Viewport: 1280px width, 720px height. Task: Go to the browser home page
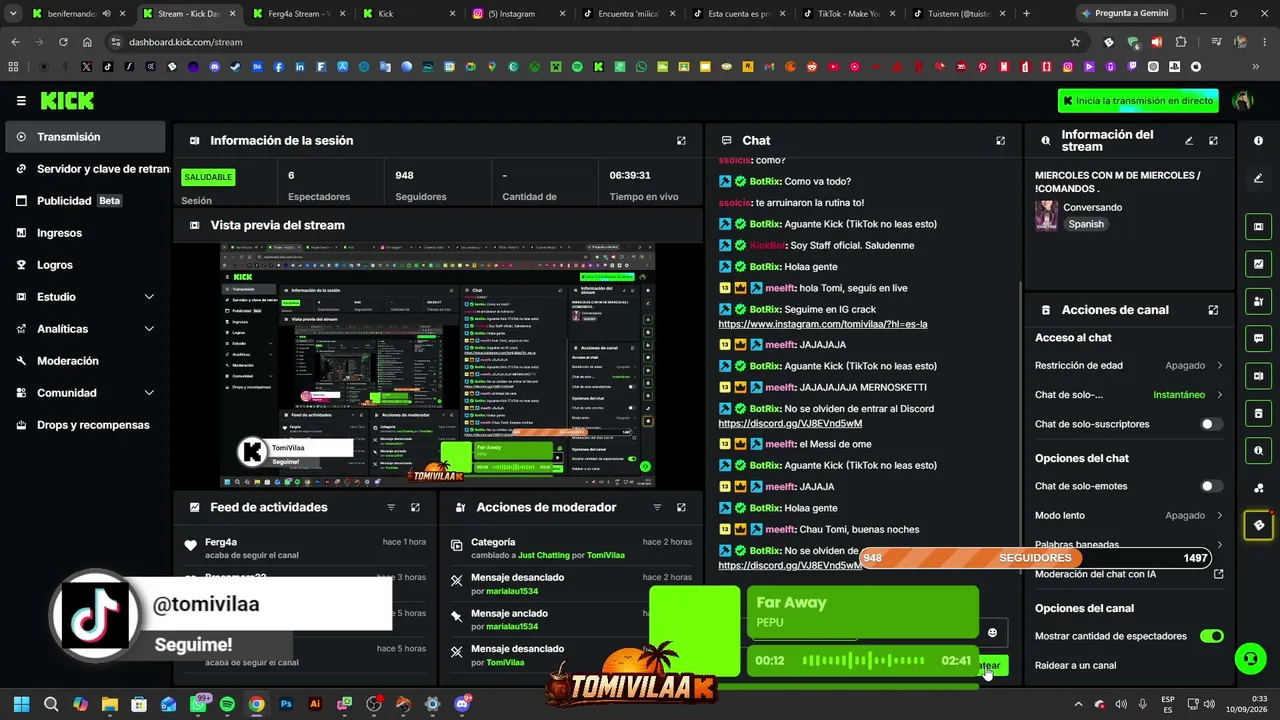[x=87, y=42]
